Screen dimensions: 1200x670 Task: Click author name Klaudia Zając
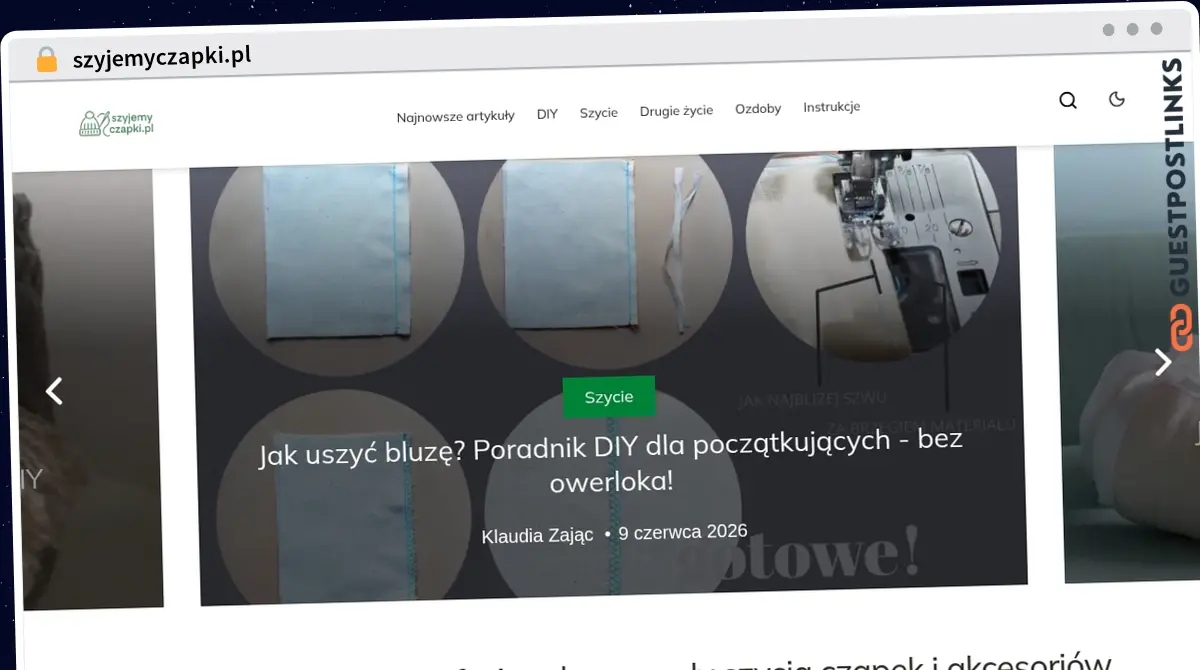pyautogui.click(x=537, y=536)
